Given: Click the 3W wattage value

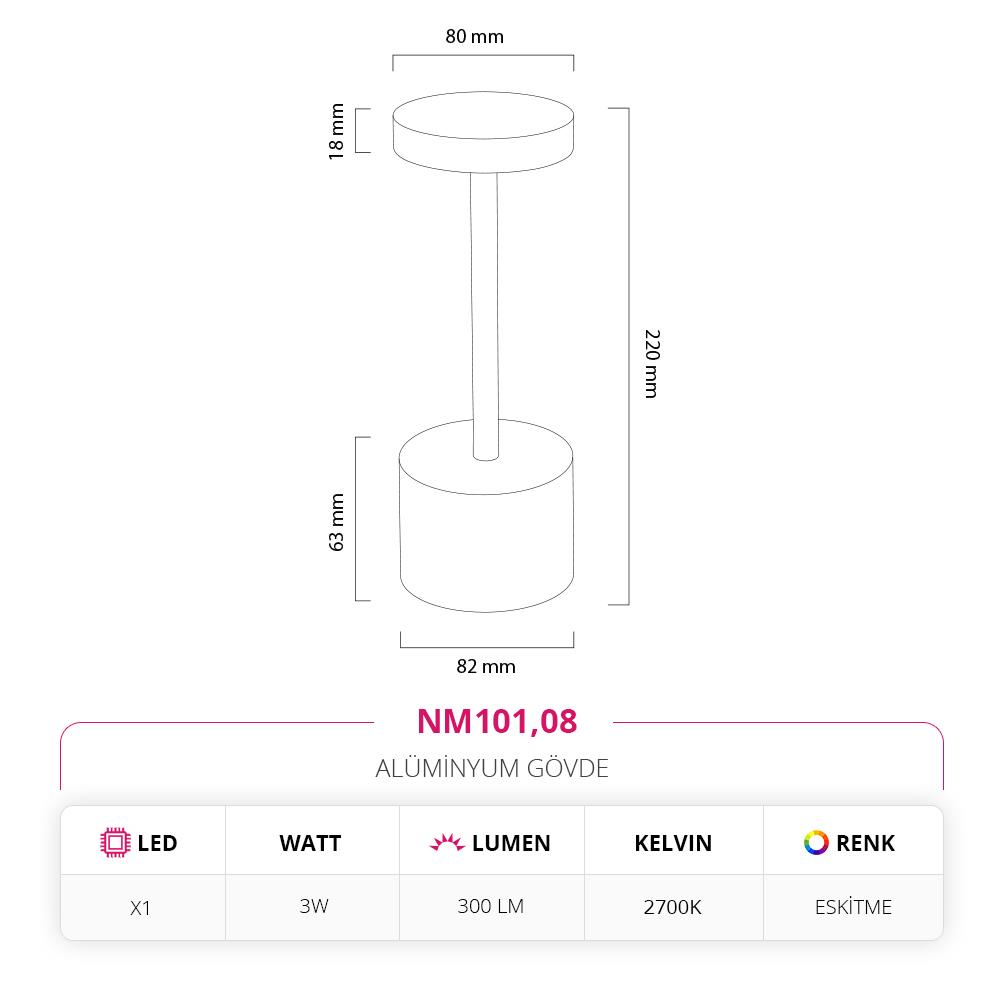Looking at the screenshot, I should 313,907.
